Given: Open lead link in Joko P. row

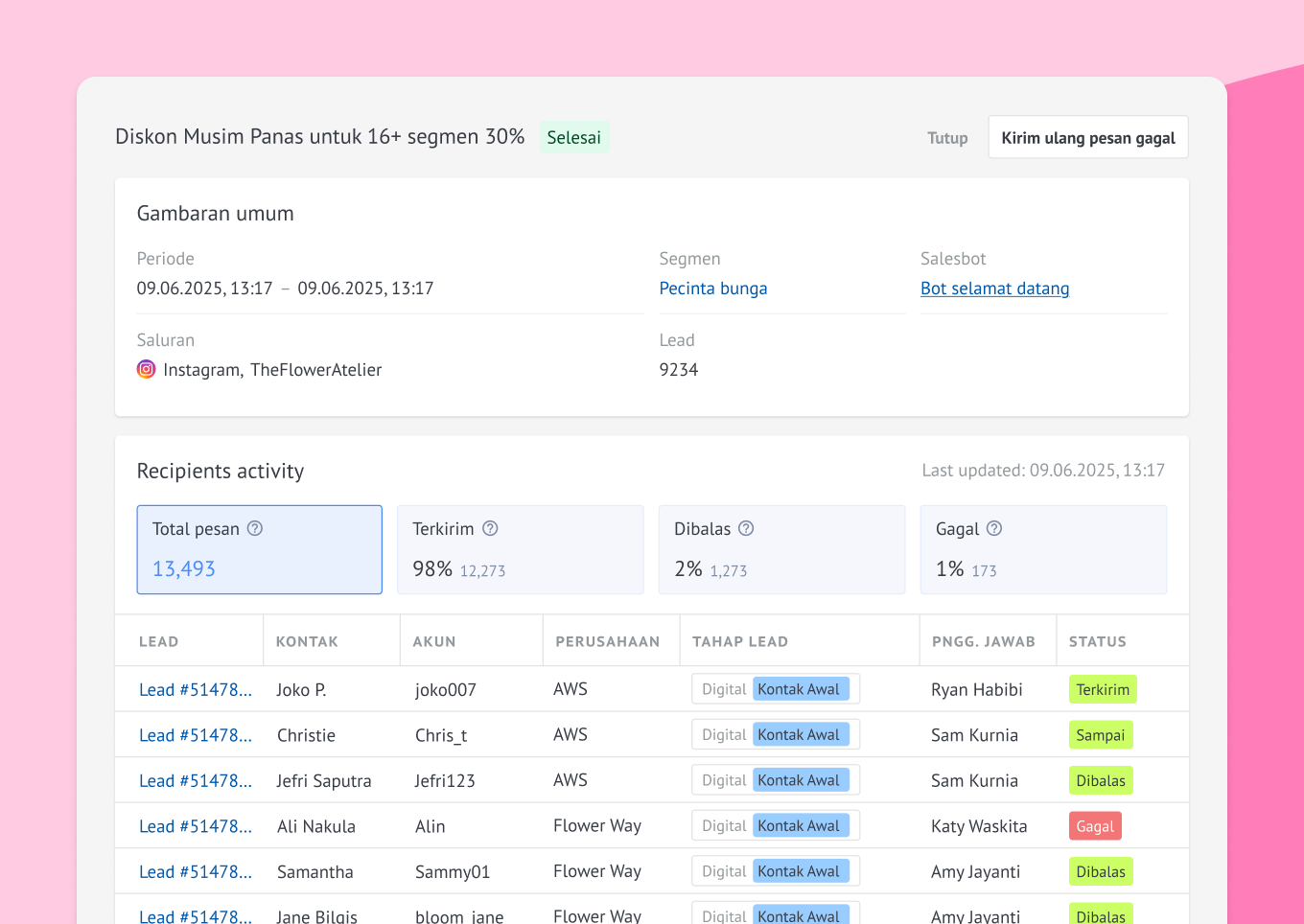Looking at the screenshot, I should (196, 690).
